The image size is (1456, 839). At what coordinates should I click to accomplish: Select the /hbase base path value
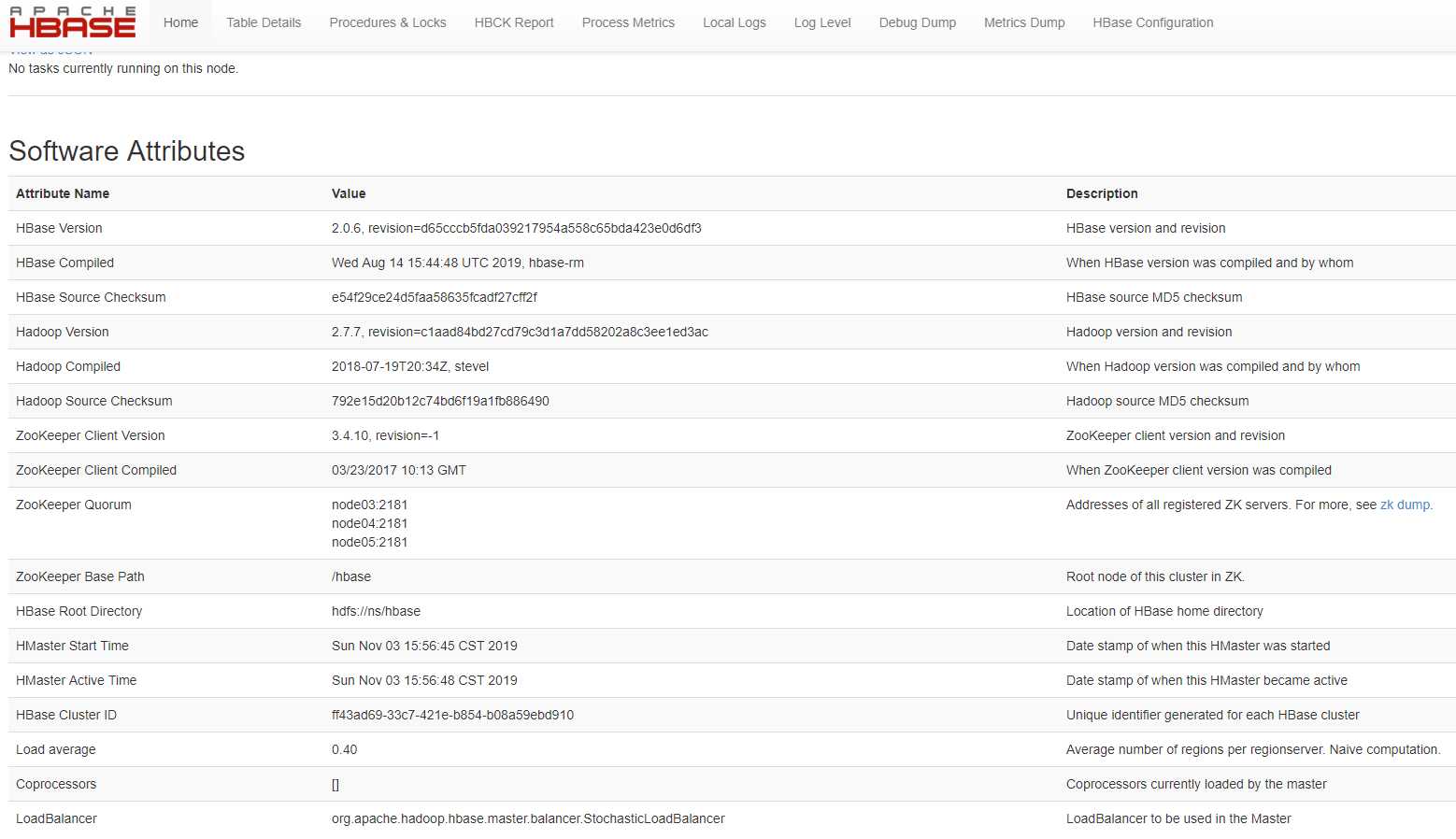tap(351, 576)
